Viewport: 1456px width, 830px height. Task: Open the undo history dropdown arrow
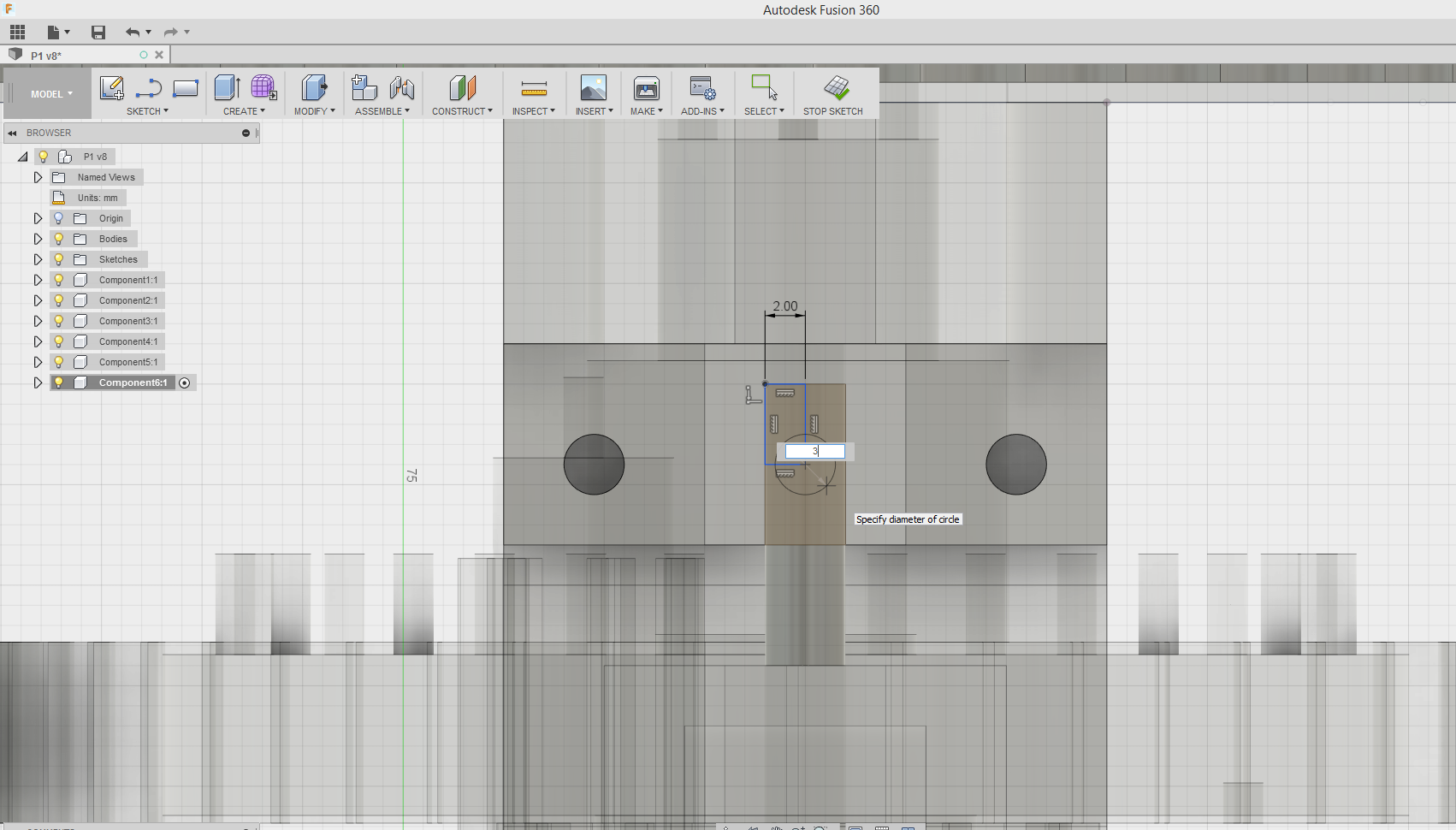tap(148, 33)
